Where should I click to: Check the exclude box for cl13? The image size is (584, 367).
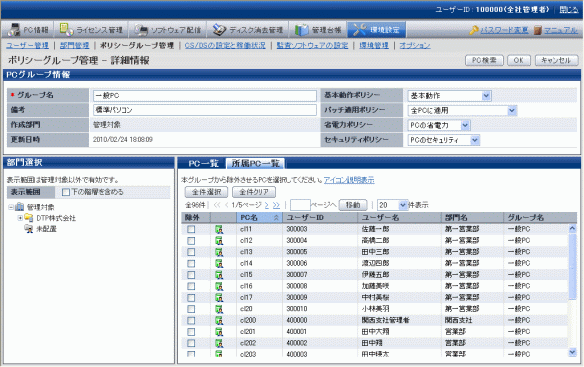pyautogui.click(x=191, y=252)
